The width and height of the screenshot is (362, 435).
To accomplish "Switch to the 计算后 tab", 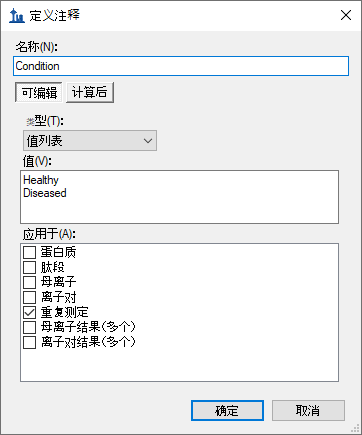I will point(90,92).
